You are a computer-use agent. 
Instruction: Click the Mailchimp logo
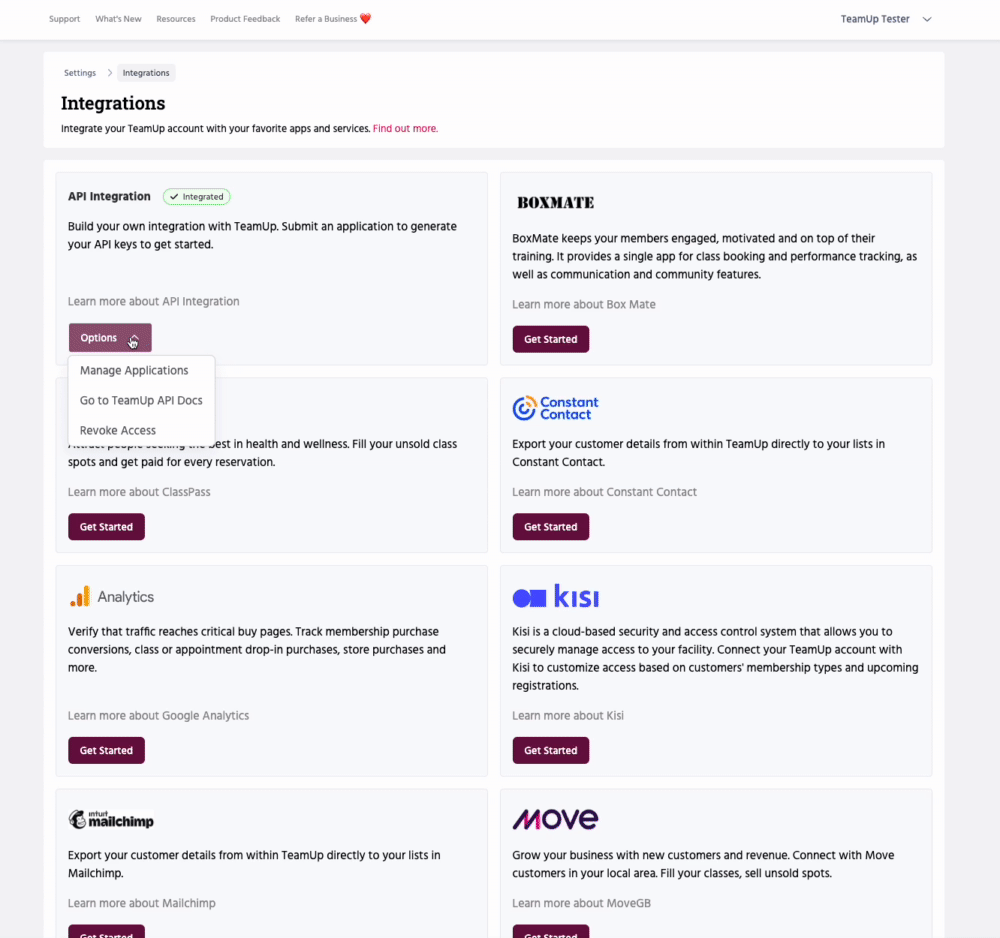111,820
